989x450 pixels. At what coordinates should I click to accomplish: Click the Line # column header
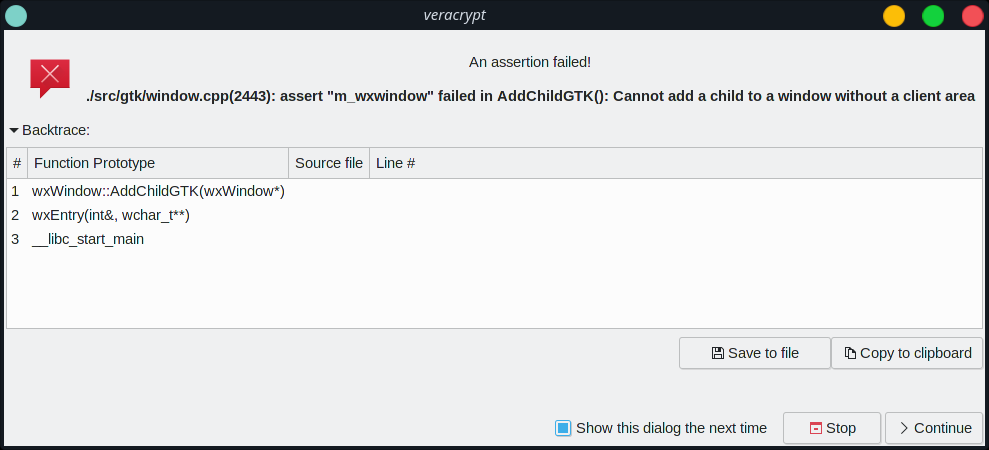pos(676,163)
